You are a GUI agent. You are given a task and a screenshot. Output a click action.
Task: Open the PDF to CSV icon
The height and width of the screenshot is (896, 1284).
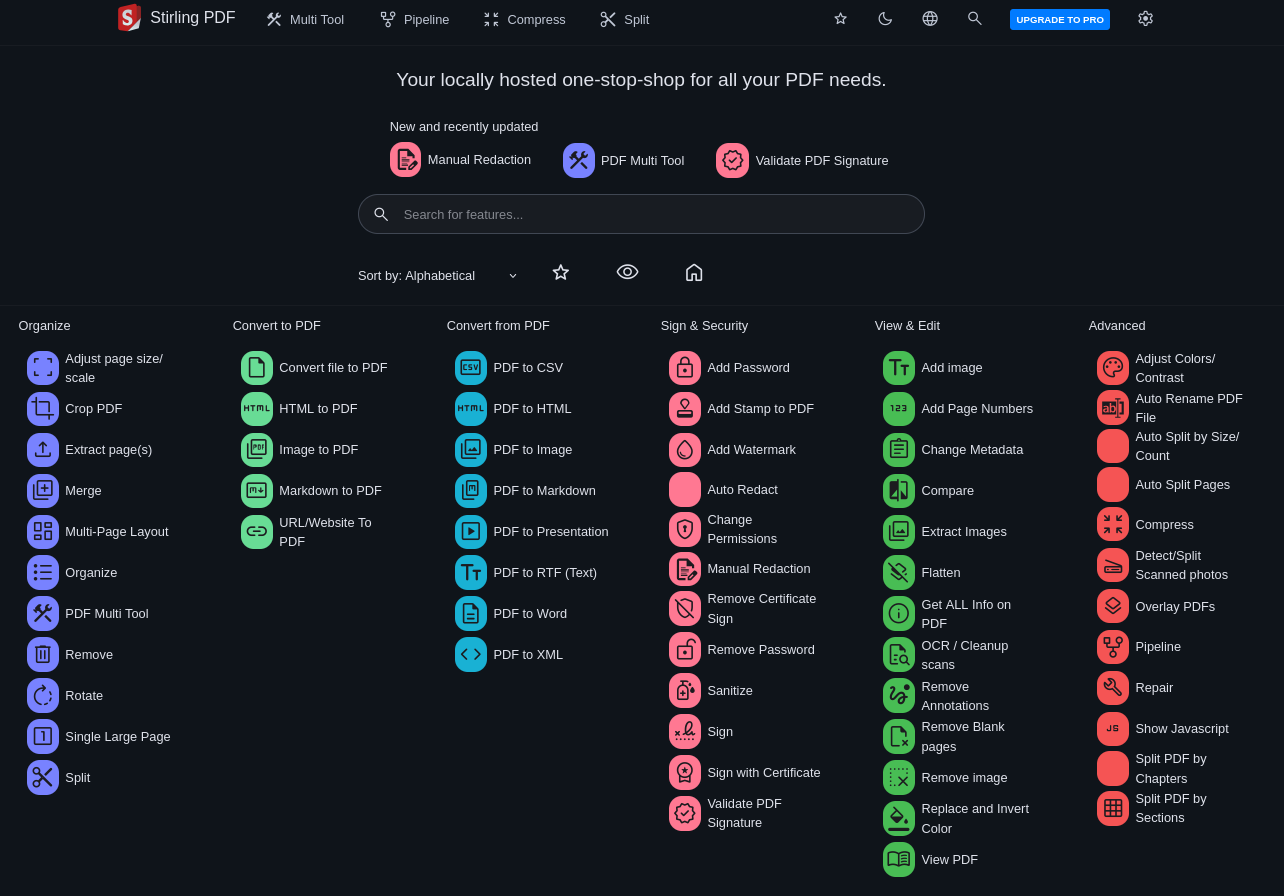coord(471,368)
